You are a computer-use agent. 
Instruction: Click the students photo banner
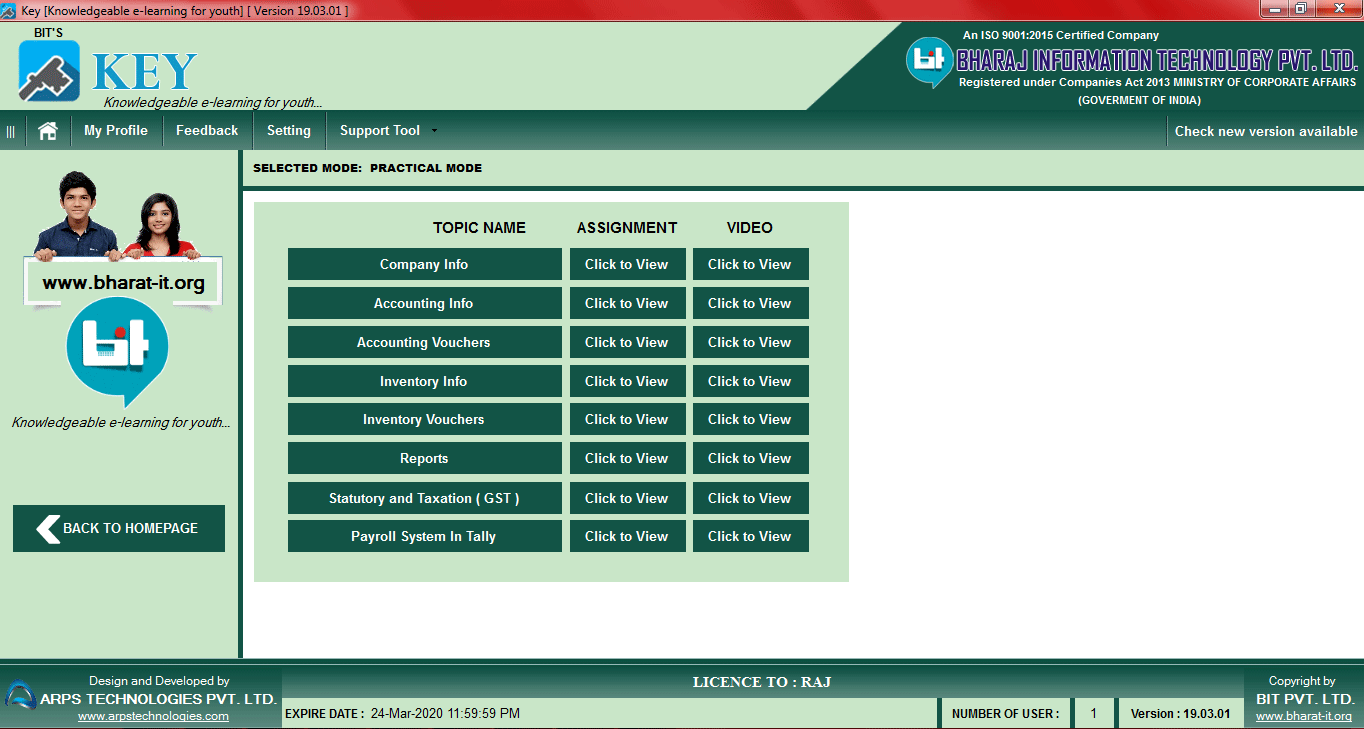coord(118,215)
